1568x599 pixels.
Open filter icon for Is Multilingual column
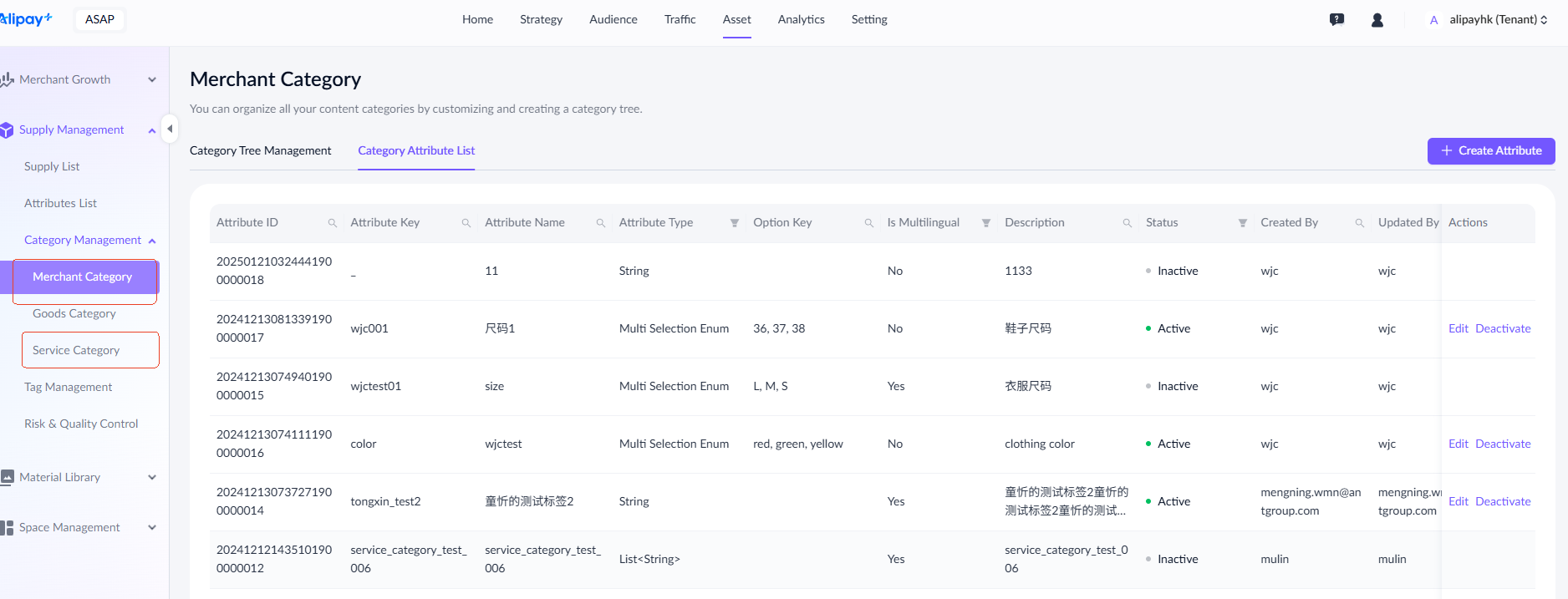986,223
